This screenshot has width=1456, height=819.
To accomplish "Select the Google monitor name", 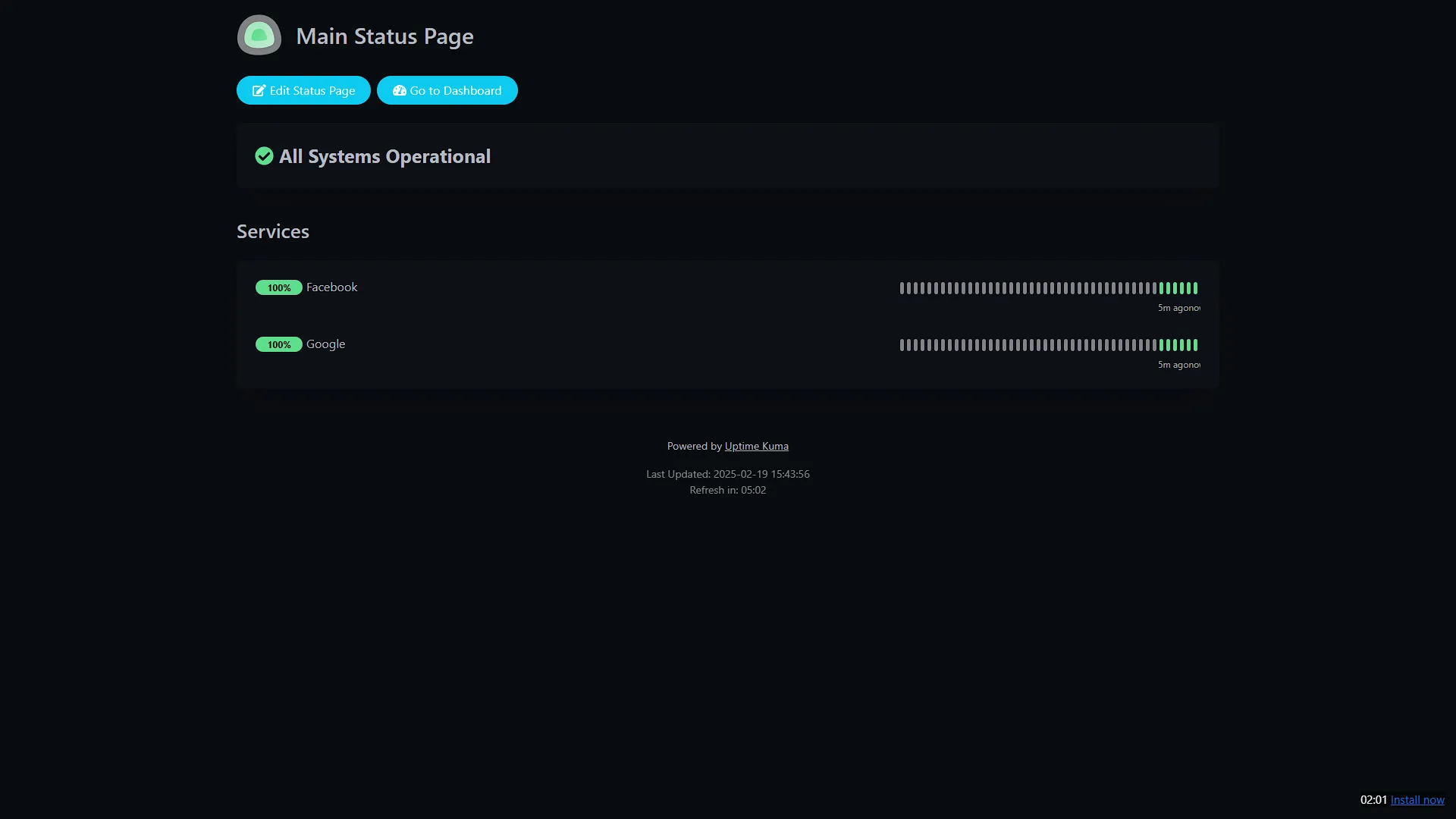I will pyautogui.click(x=325, y=344).
